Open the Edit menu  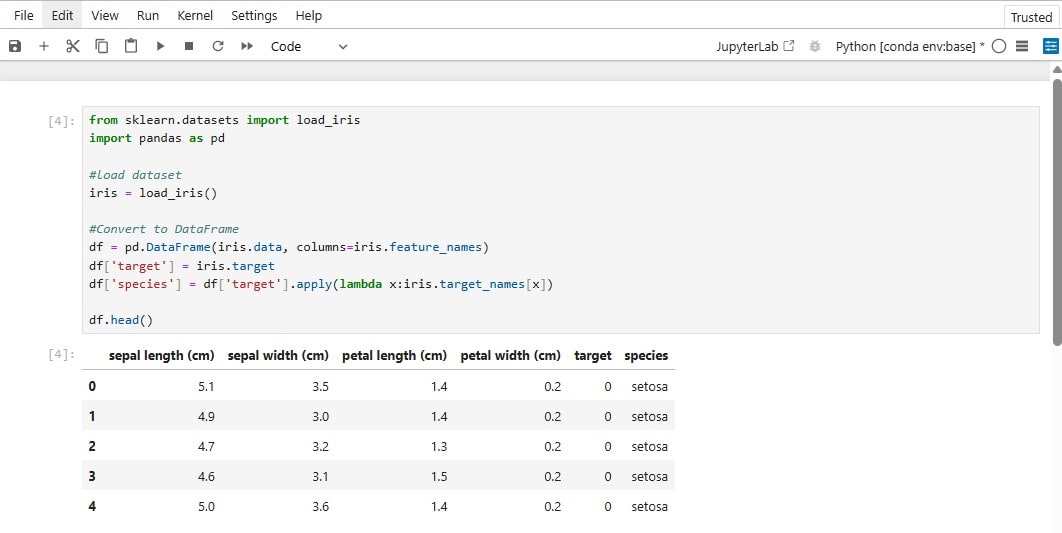62,15
